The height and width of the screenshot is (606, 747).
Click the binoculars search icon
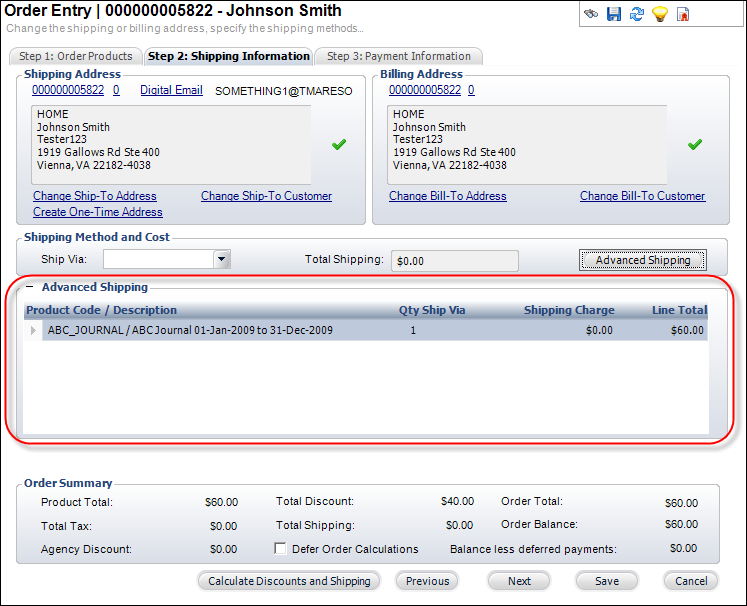coord(591,14)
